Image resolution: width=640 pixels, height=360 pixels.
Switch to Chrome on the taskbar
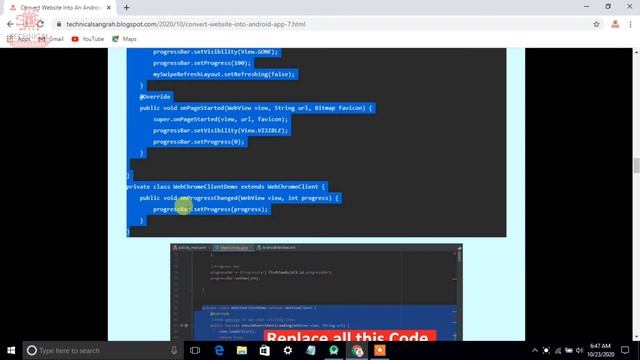357,350
